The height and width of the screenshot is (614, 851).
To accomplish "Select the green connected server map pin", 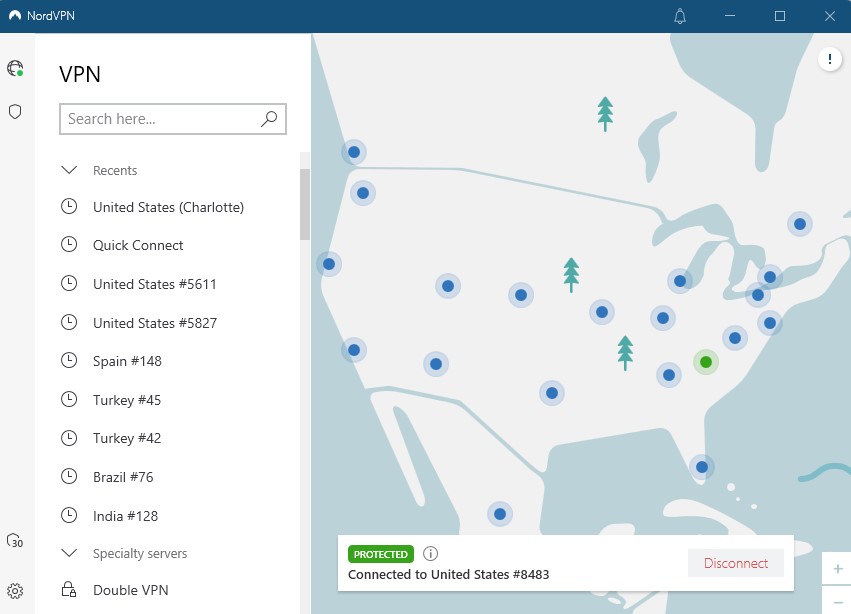I will tap(705, 362).
